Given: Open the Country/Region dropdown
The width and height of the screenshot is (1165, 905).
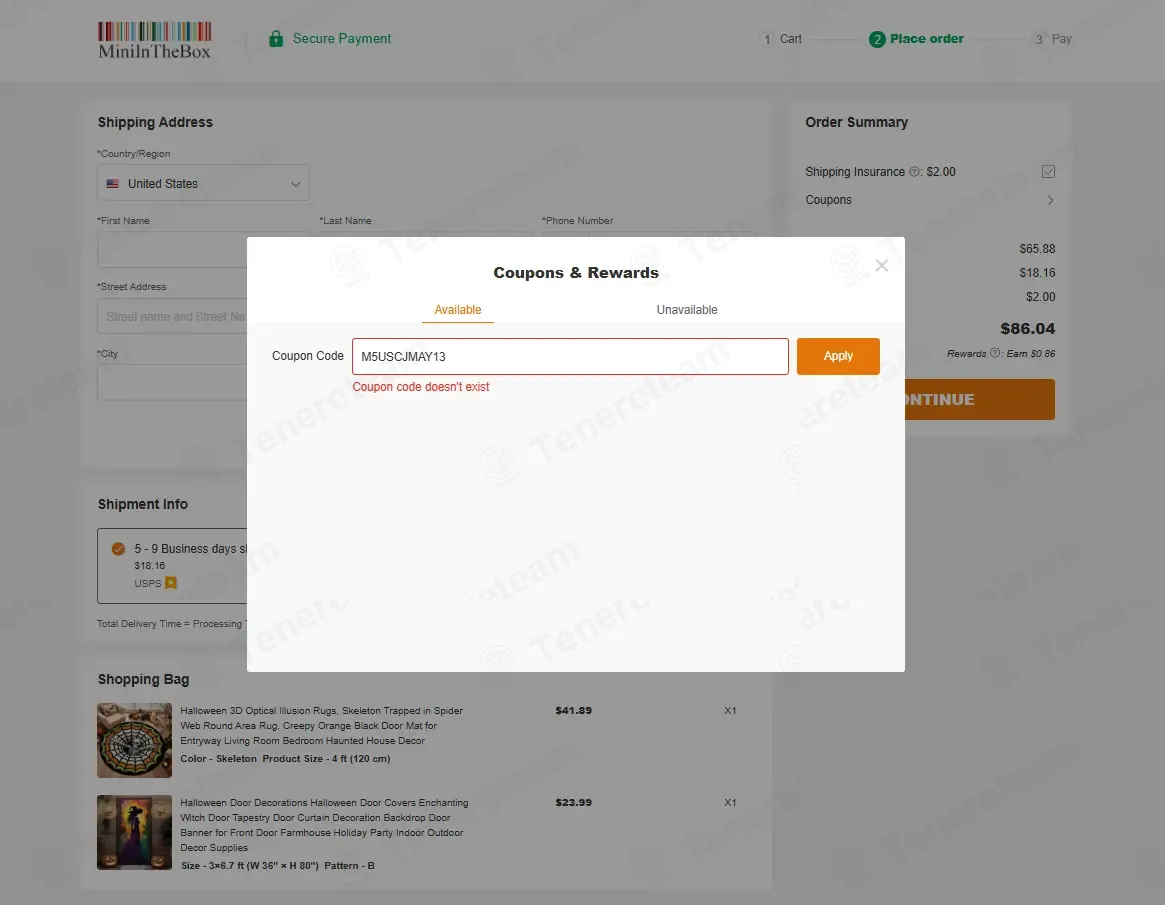Looking at the screenshot, I should pyautogui.click(x=203, y=183).
